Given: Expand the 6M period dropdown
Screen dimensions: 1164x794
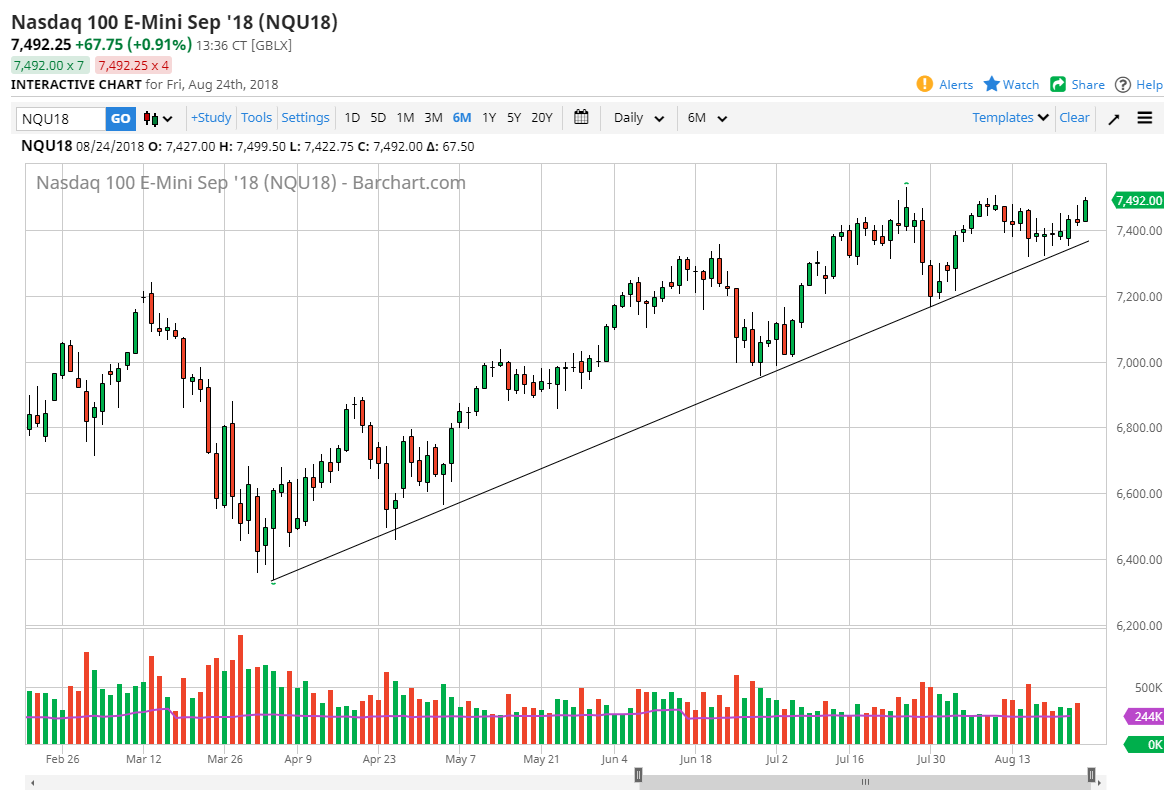Looking at the screenshot, I should [x=707, y=117].
